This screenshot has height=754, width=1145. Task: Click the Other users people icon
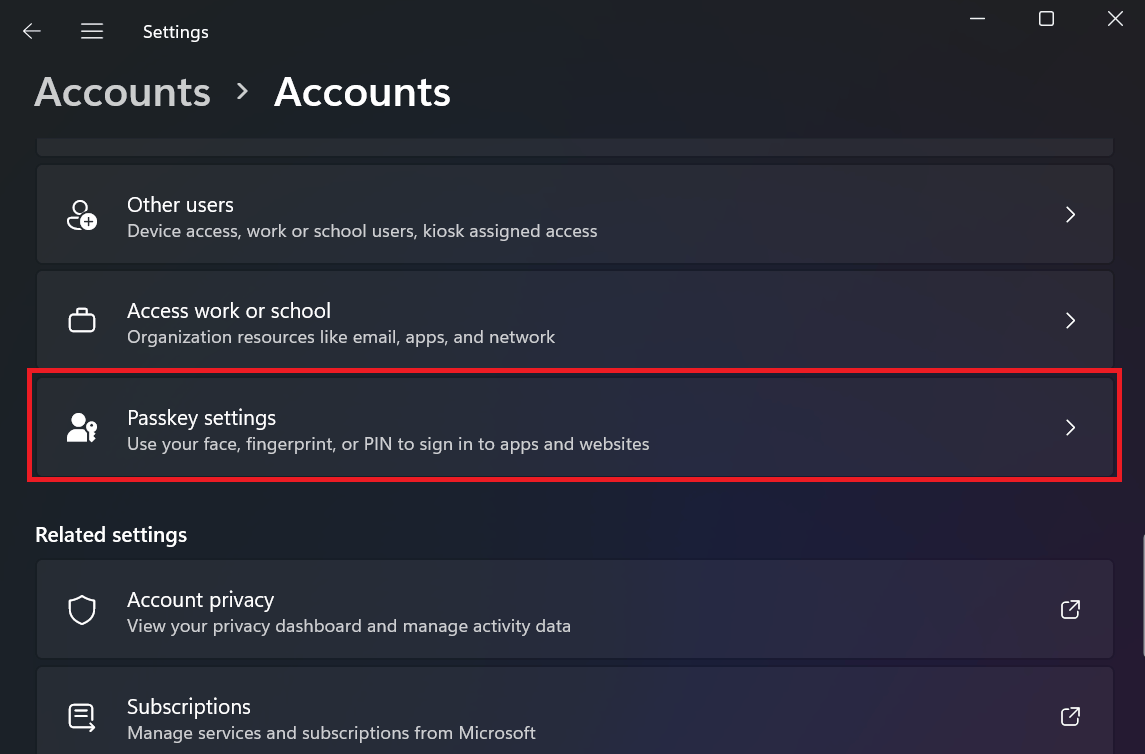[x=81, y=214]
